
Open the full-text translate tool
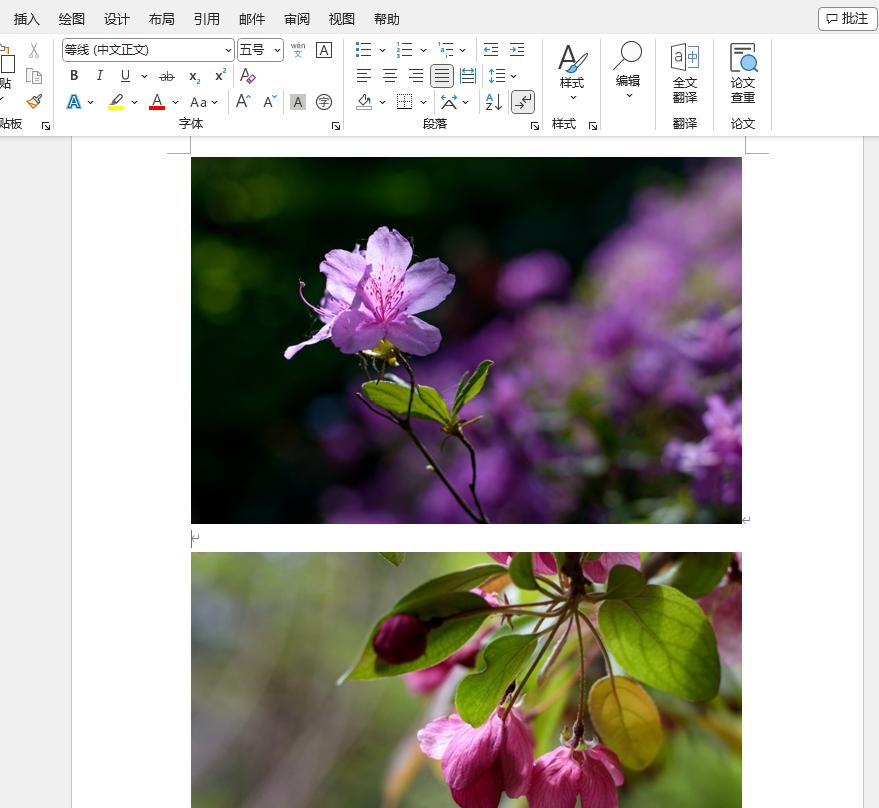click(x=685, y=73)
